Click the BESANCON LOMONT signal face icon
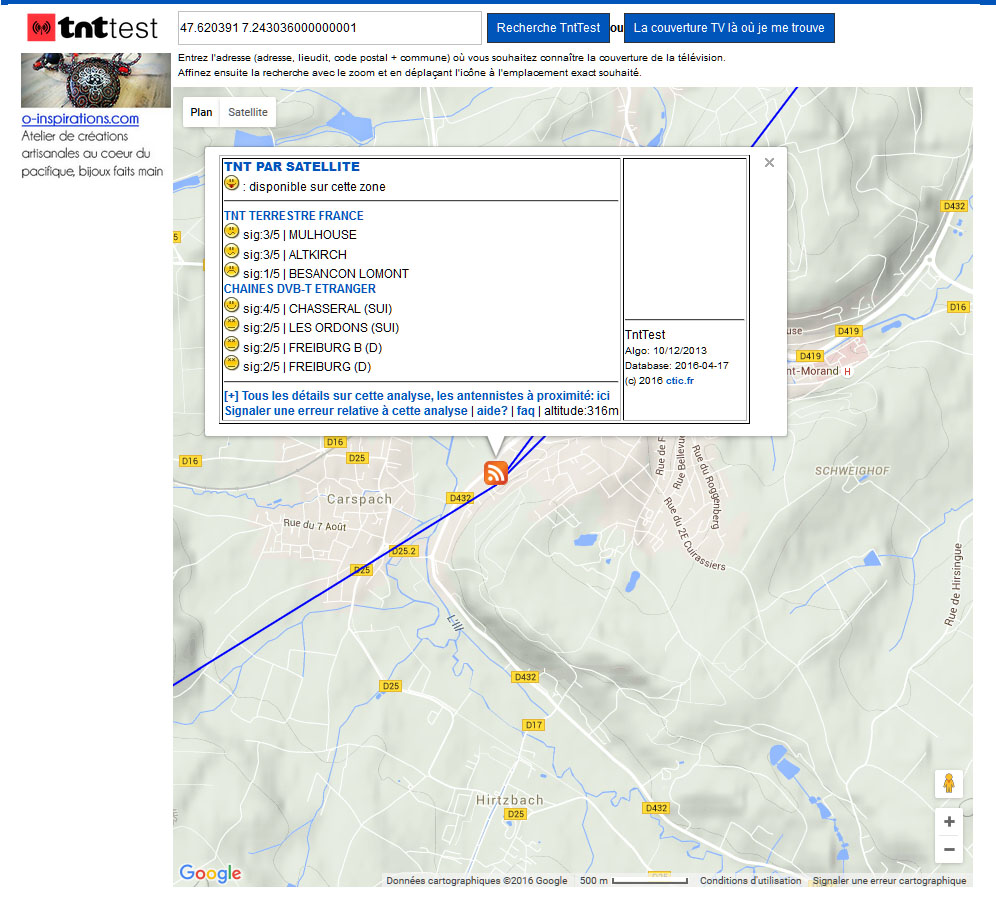Image resolution: width=996 pixels, height=905 pixels. 231,271
